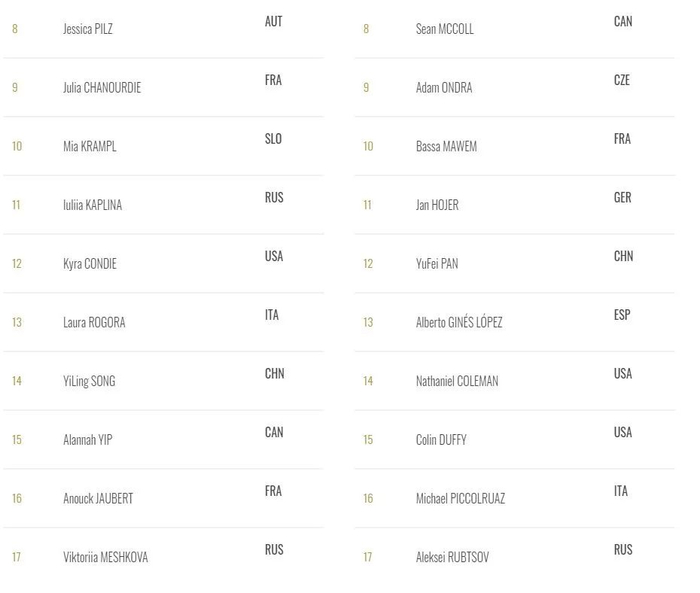Click Jan HOJER's name
Image resolution: width=700 pixels, height=593 pixels.
tap(437, 205)
